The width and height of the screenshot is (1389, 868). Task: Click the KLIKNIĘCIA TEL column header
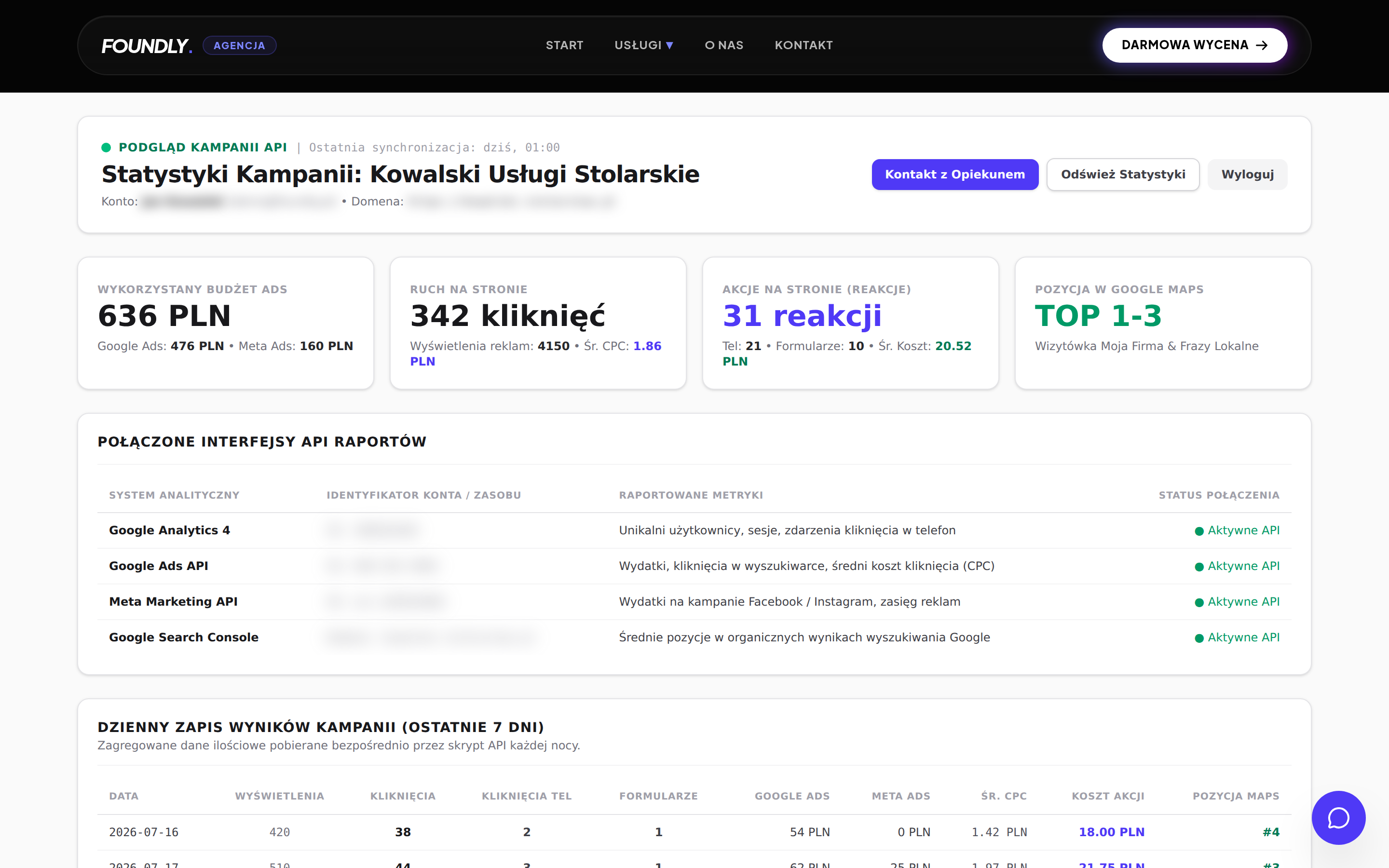pos(526,796)
